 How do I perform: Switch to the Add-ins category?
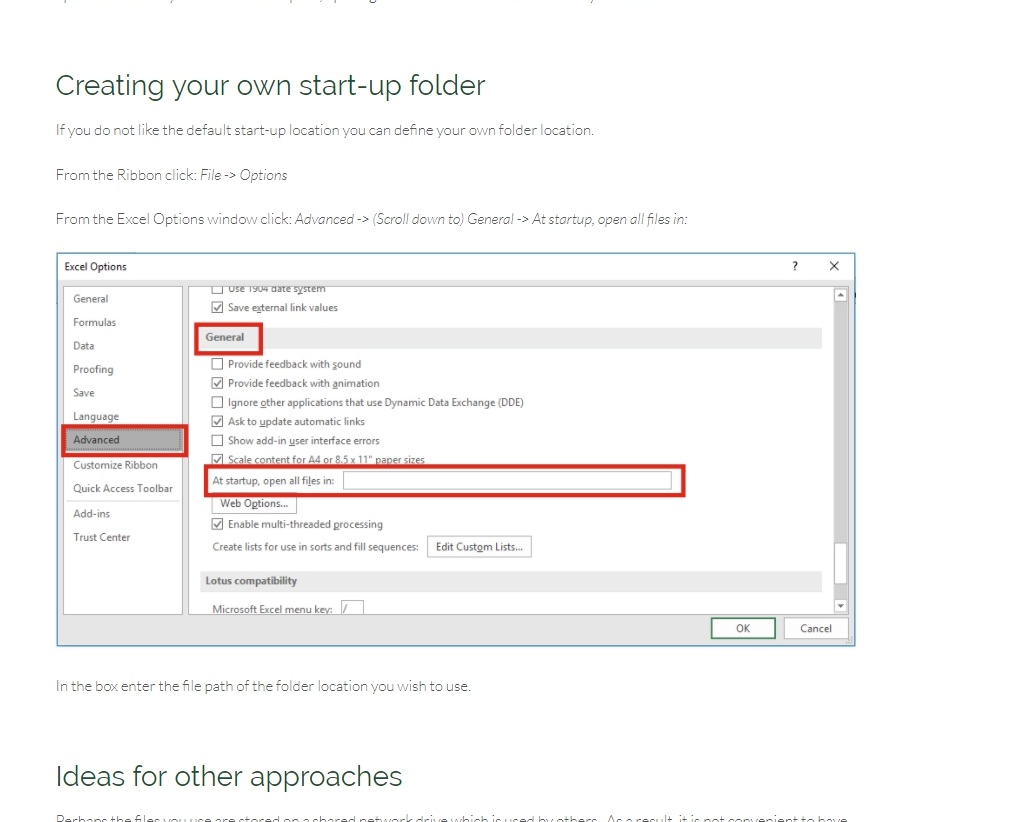tap(91, 513)
